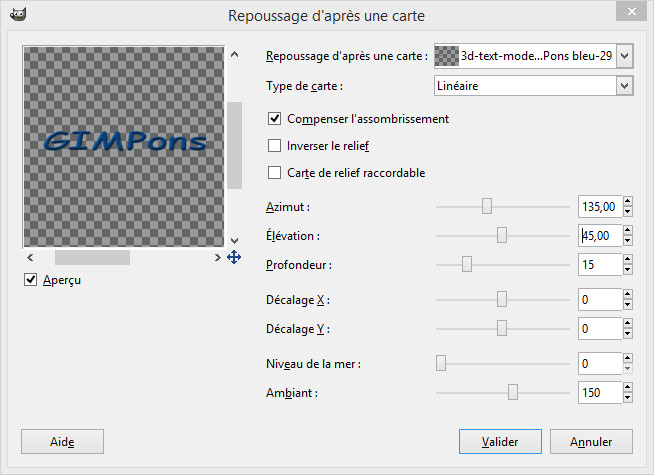Viewport: 654px width, 475px height.
Task: Decrease Azimut with the down stepper arrow
Action: point(628,212)
